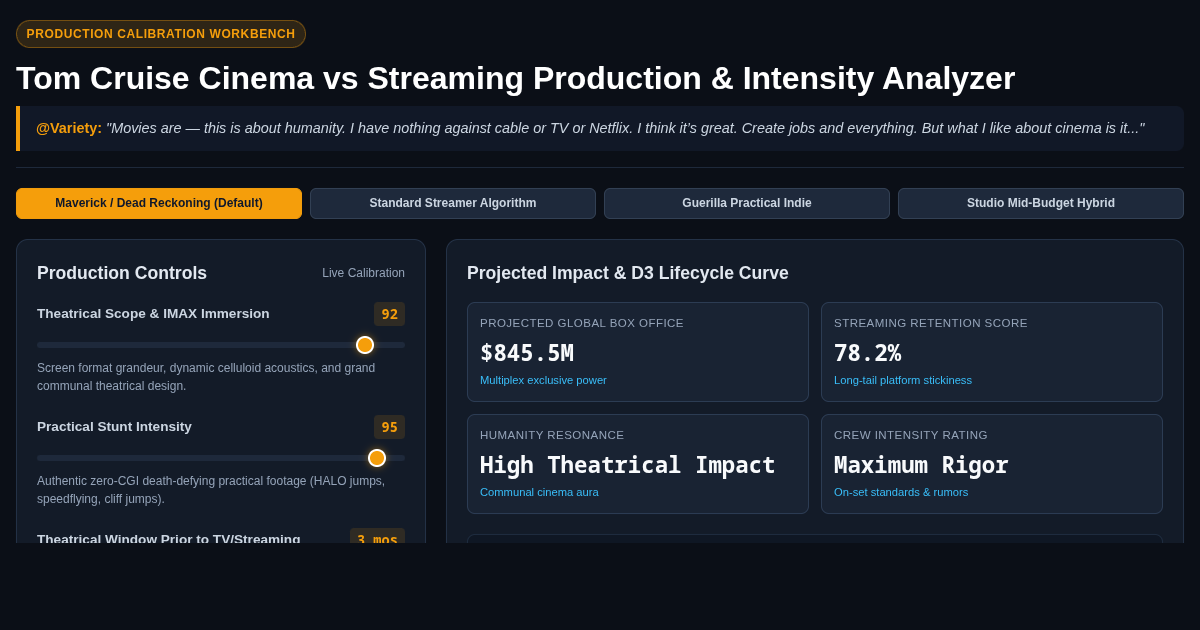The height and width of the screenshot is (630, 1200).
Task: Click the Theatrical Scope & IMAX Immersion label
Action: (153, 314)
